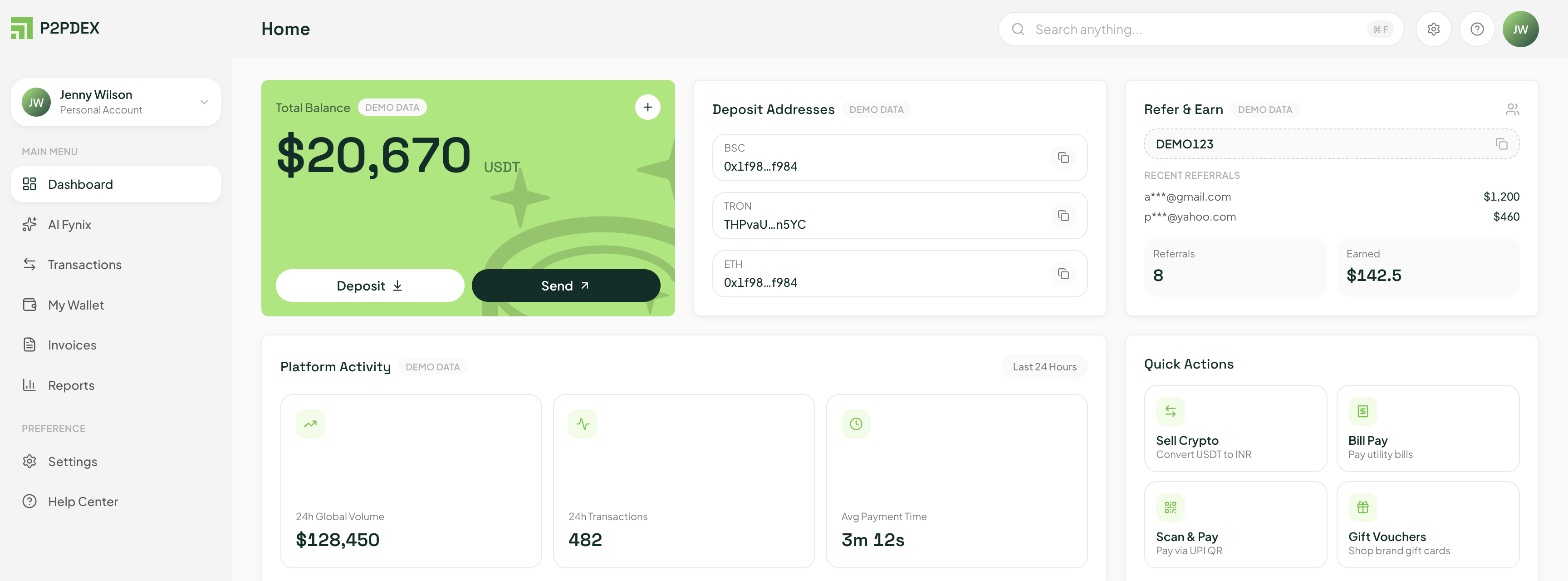Focus the Search anything field
This screenshot has width=1568, height=581.
pyautogui.click(x=1201, y=29)
